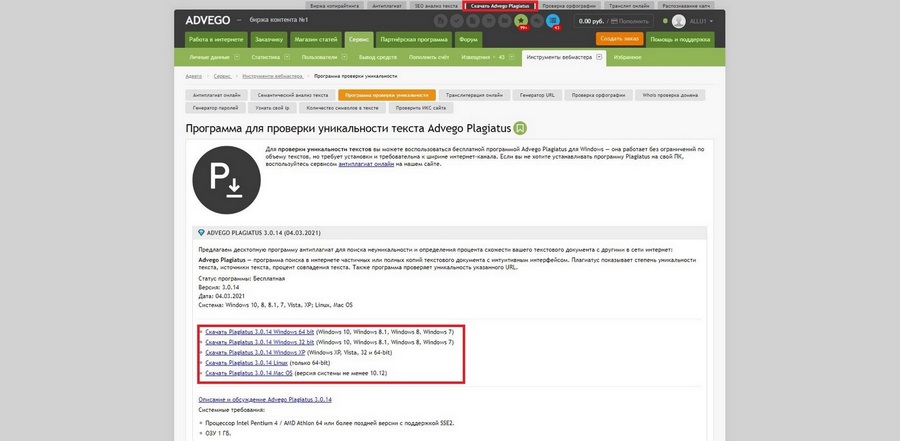Open top link Антиплагиат
Screen dimensions: 900x441
click(x=387, y=5)
